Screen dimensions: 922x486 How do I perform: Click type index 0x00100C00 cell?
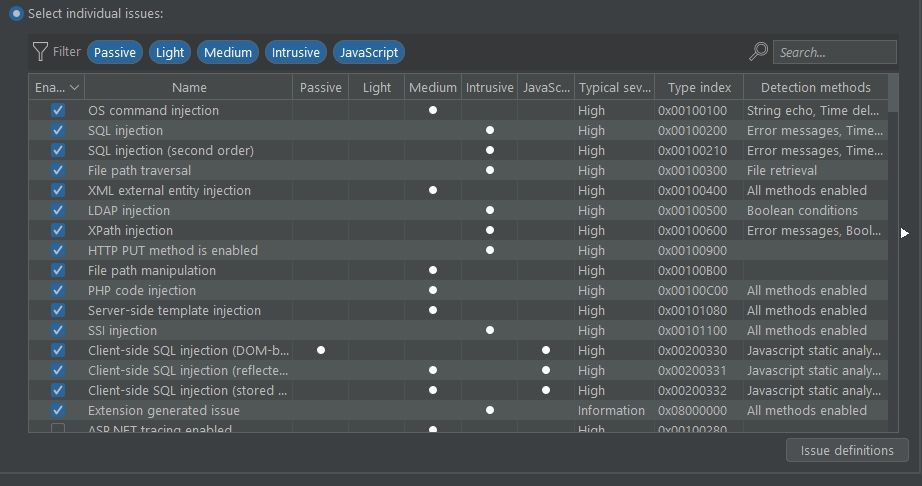tap(693, 290)
